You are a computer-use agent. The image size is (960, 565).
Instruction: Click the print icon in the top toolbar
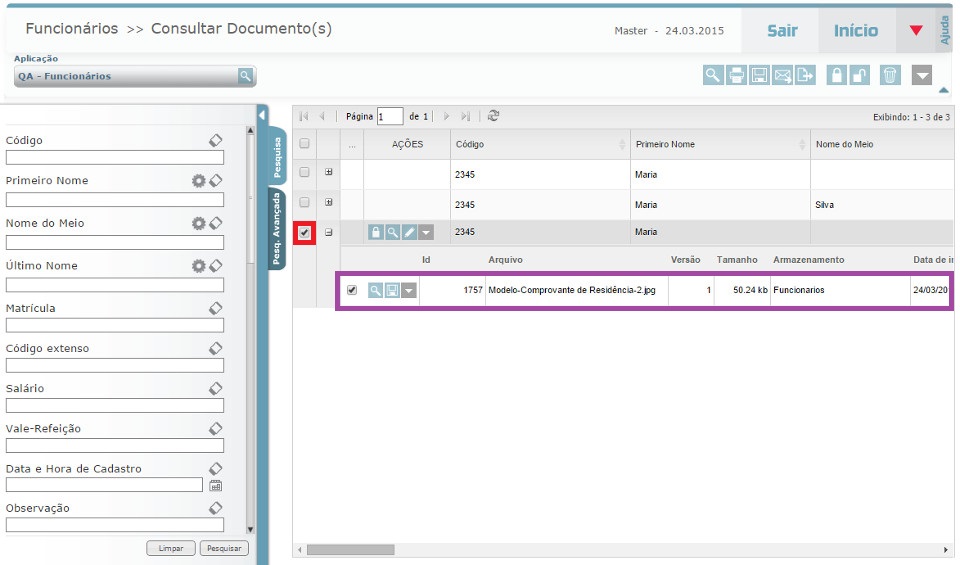point(736,75)
